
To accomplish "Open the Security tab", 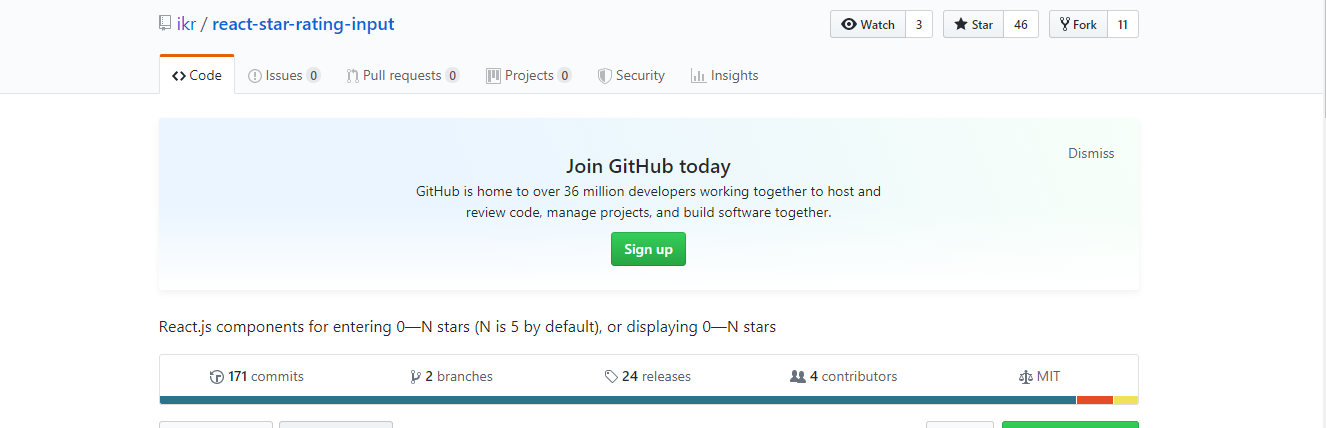I will pyautogui.click(x=631, y=75).
